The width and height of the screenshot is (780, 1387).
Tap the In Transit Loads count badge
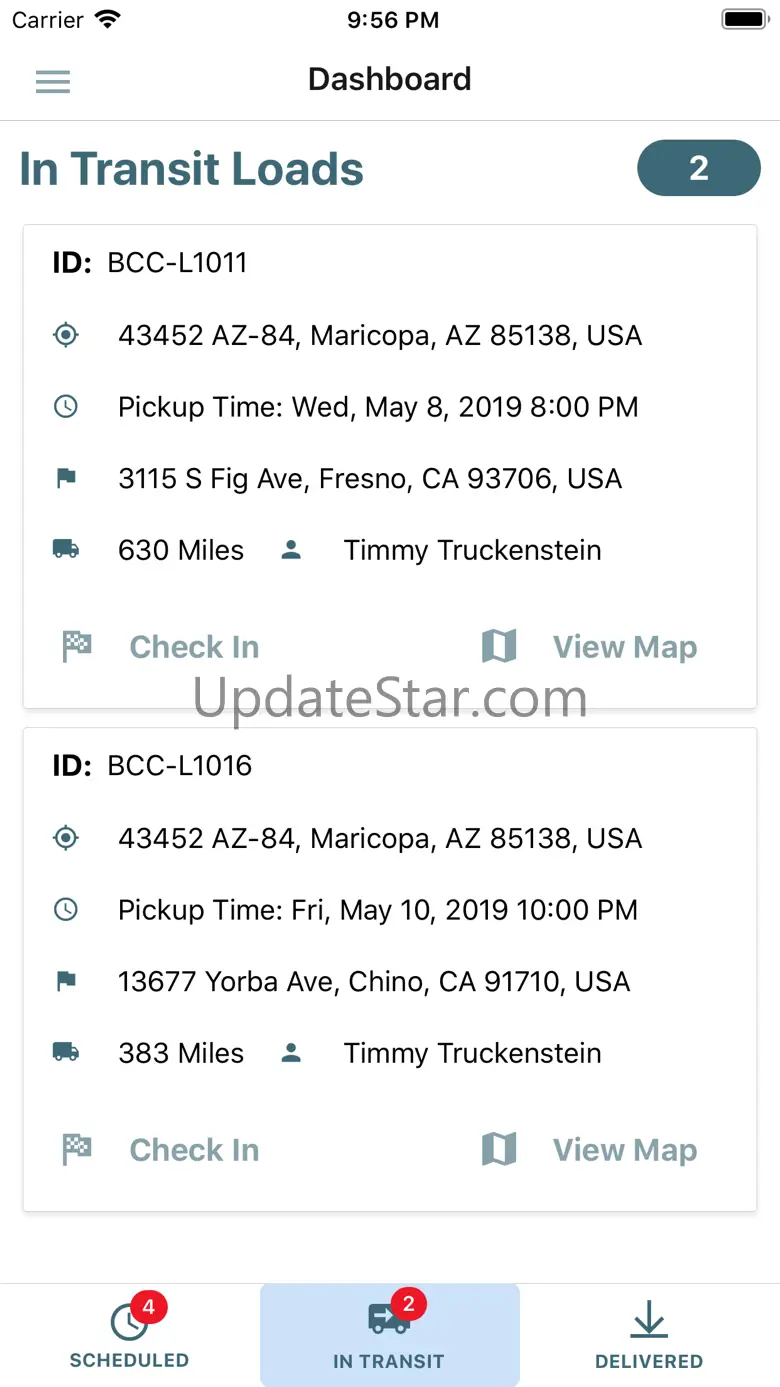698,168
